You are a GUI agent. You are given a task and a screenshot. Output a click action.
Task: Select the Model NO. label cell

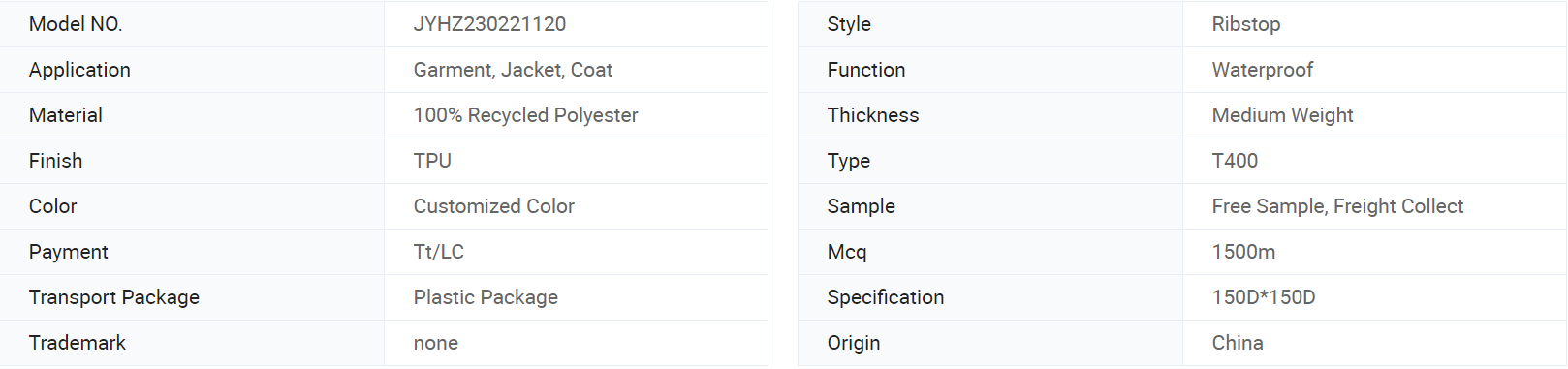click(192, 24)
